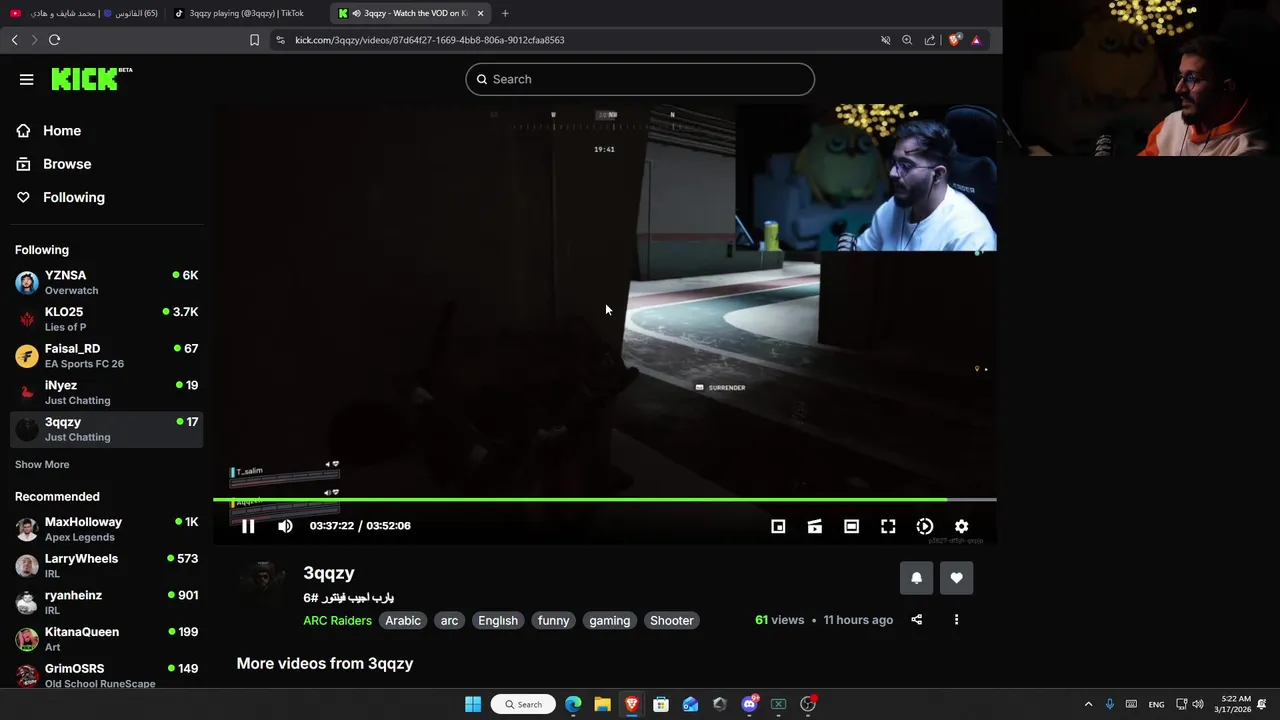Viewport: 1280px width, 720px height.
Task: Open playback speed control
Action: [x=925, y=526]
